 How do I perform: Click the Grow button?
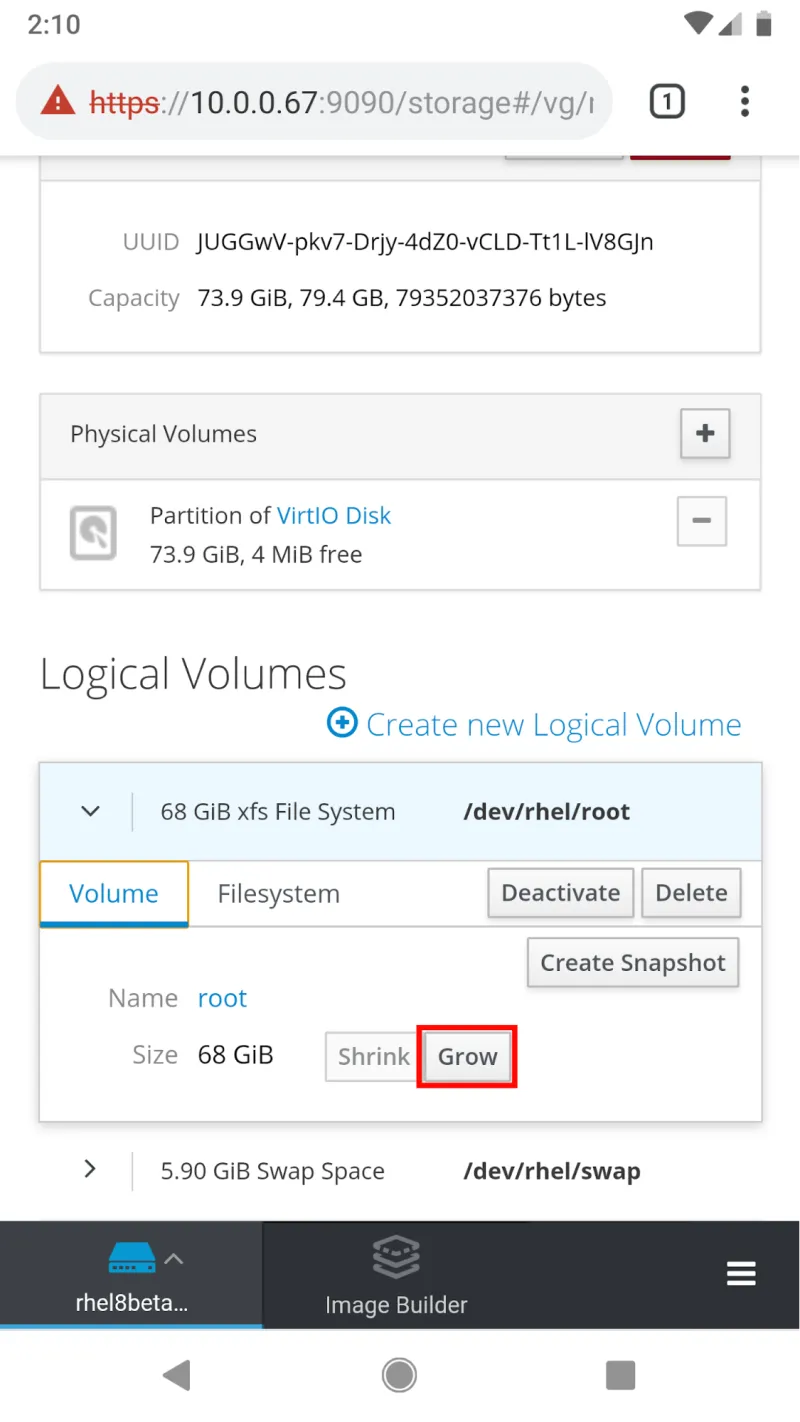click(x=467, y=1056)
